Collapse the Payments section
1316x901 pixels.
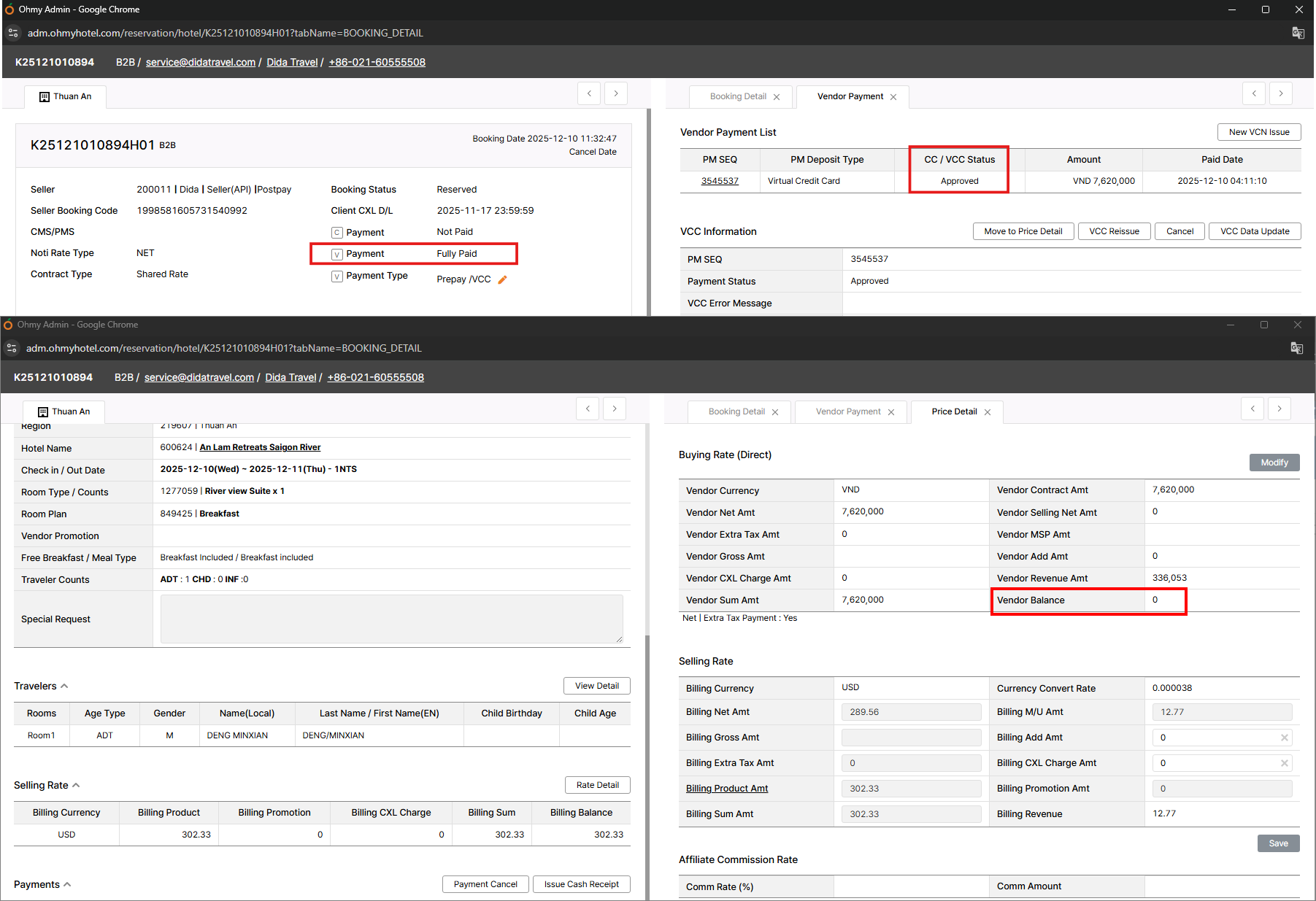(x=67, y=884)
